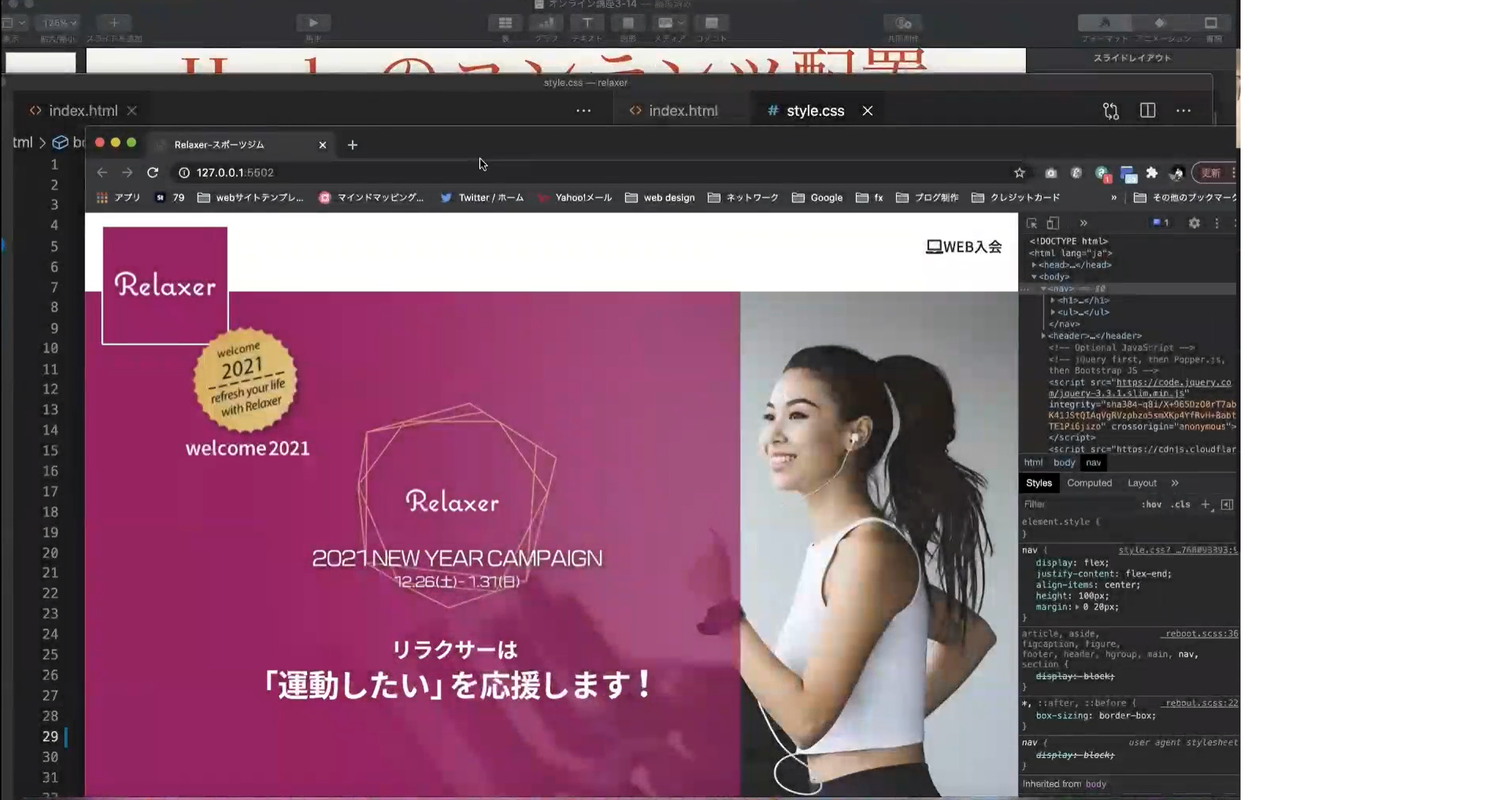The height and width of the screenshot is (800, 1512).
Task: Activate the DevTools inspect element picker
Action: [x=1031, y=223]
